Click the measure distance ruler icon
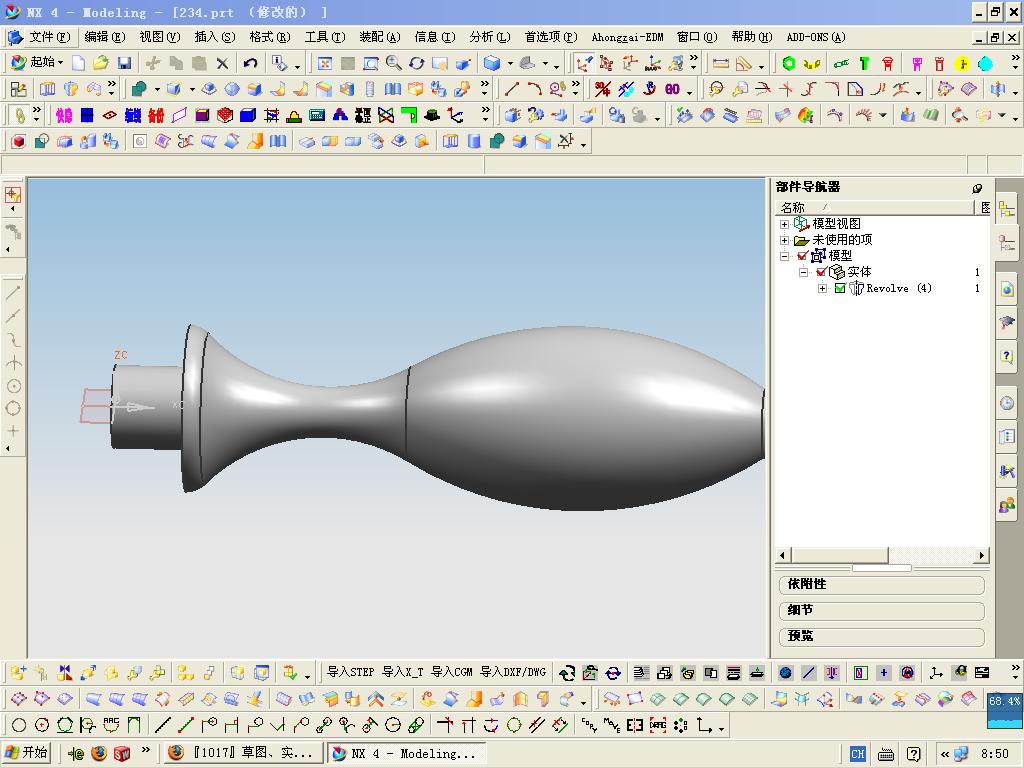The width and height of the screenshot is (1024, 768). [x=720, y=63]
